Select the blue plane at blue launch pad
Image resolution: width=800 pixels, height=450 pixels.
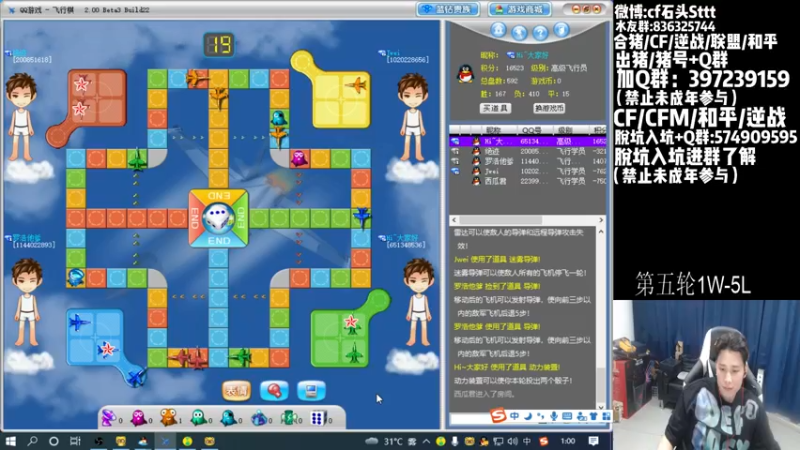coord(136,377)
